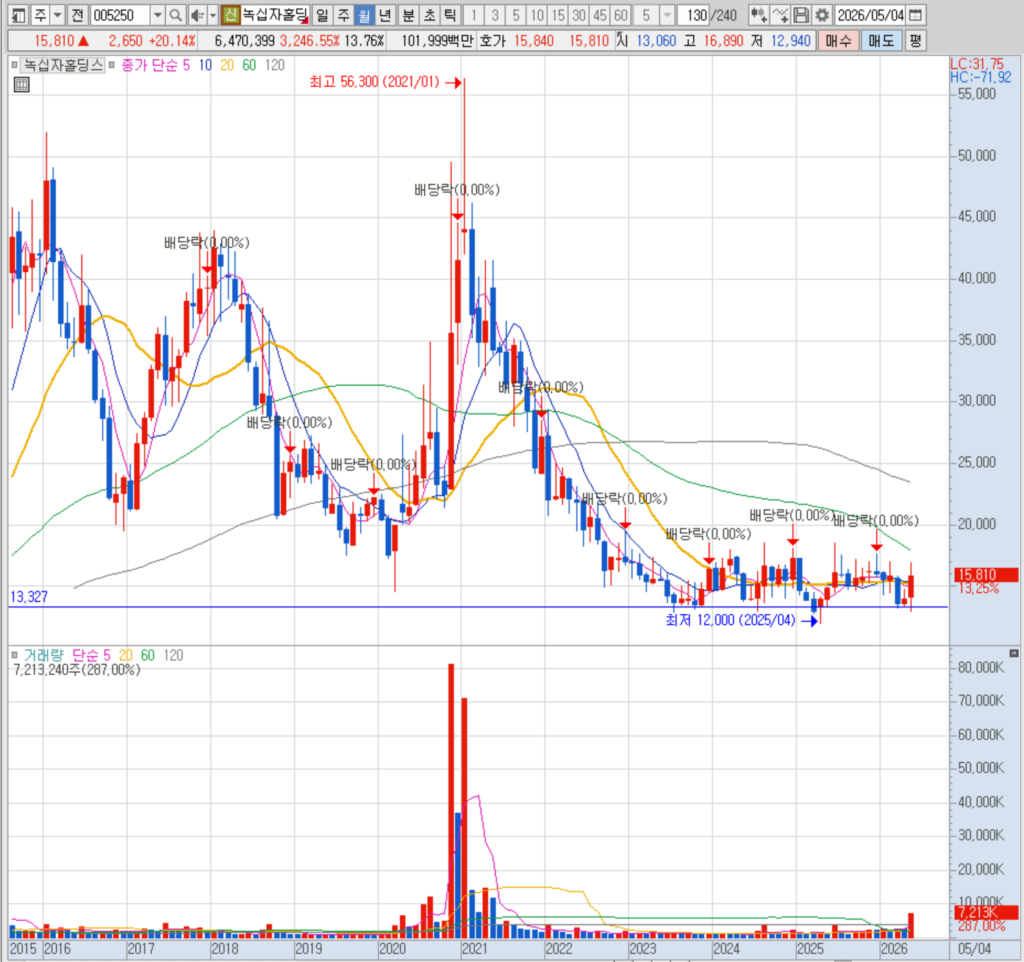Click the small square before 거래량

(x=14, y=655)
